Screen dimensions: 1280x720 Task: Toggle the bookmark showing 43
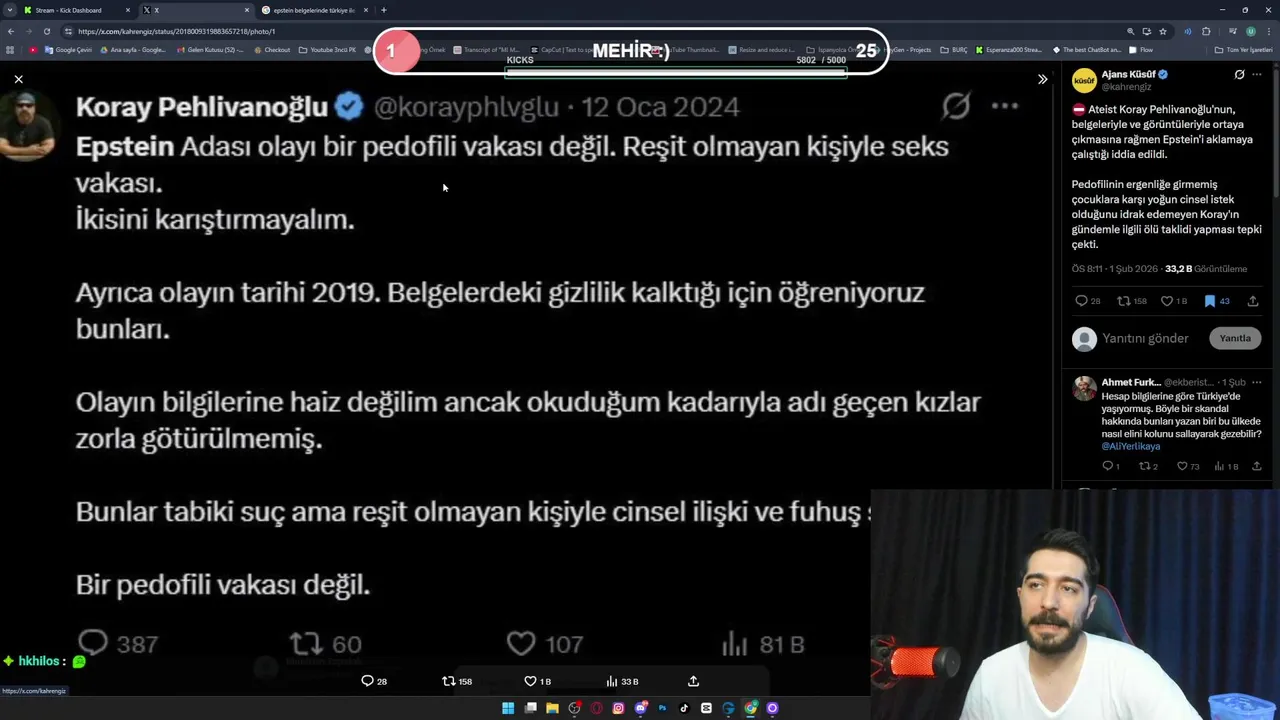[1216, 301]
